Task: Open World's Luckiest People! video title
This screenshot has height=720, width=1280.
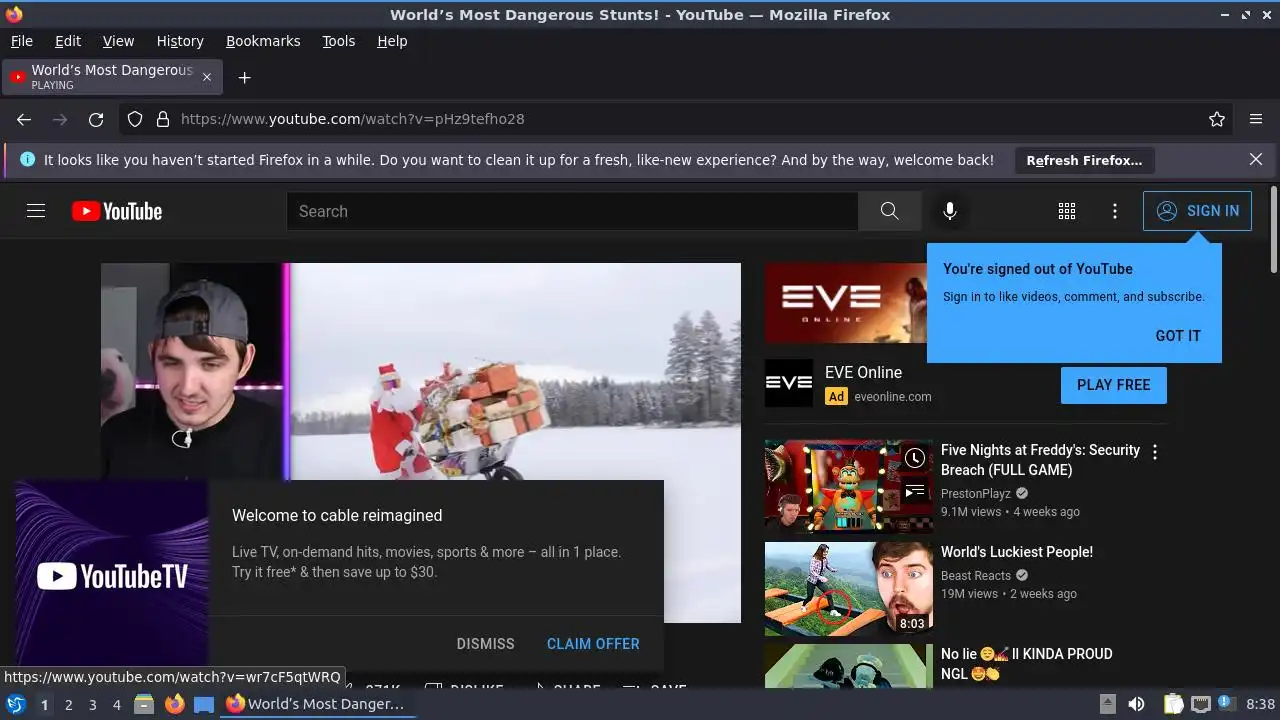Action: [x=1017, y=552]
